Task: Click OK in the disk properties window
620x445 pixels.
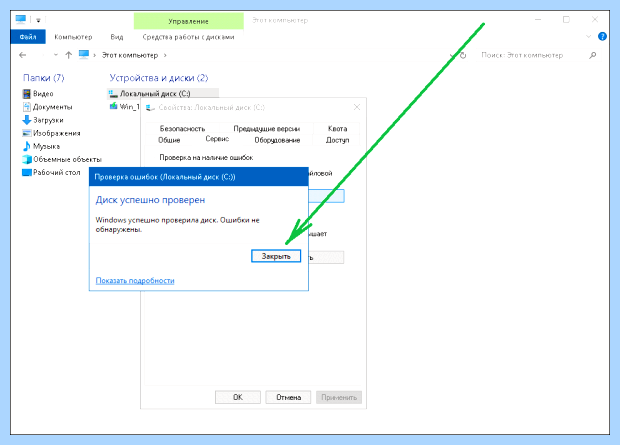Action: click(x=238, y=397)
